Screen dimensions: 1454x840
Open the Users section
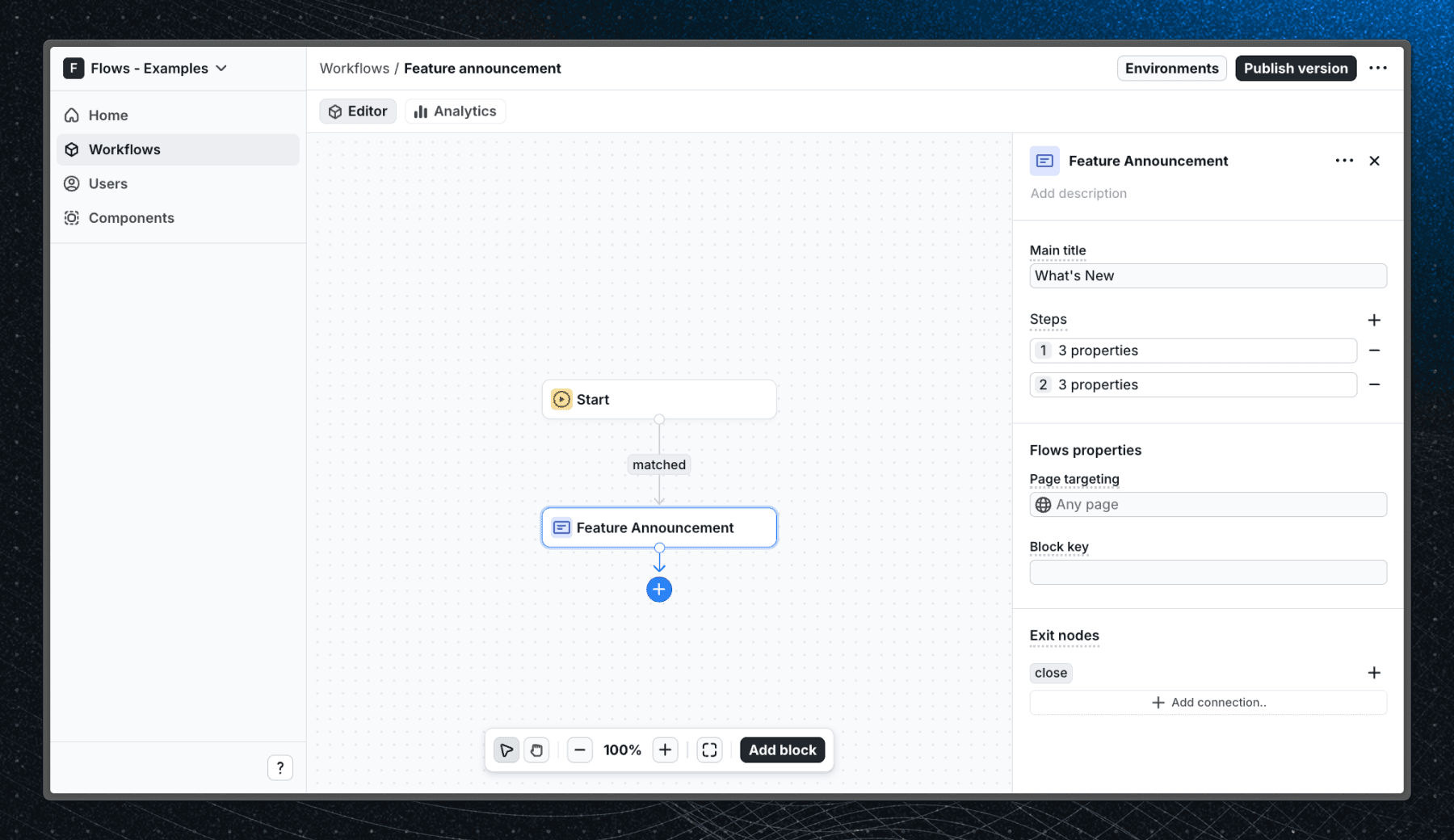tap(107, 183)
